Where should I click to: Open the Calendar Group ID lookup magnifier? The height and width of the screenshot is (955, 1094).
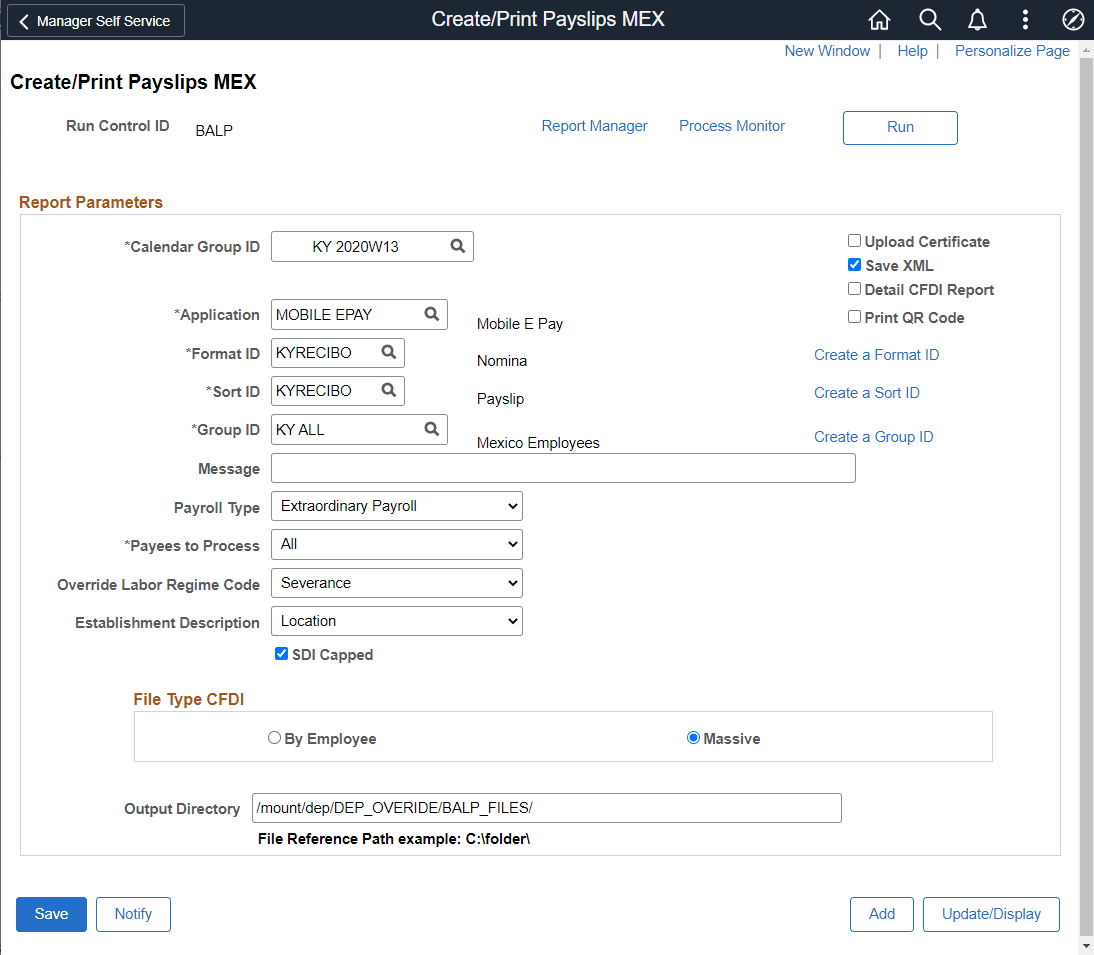(457, 246)
